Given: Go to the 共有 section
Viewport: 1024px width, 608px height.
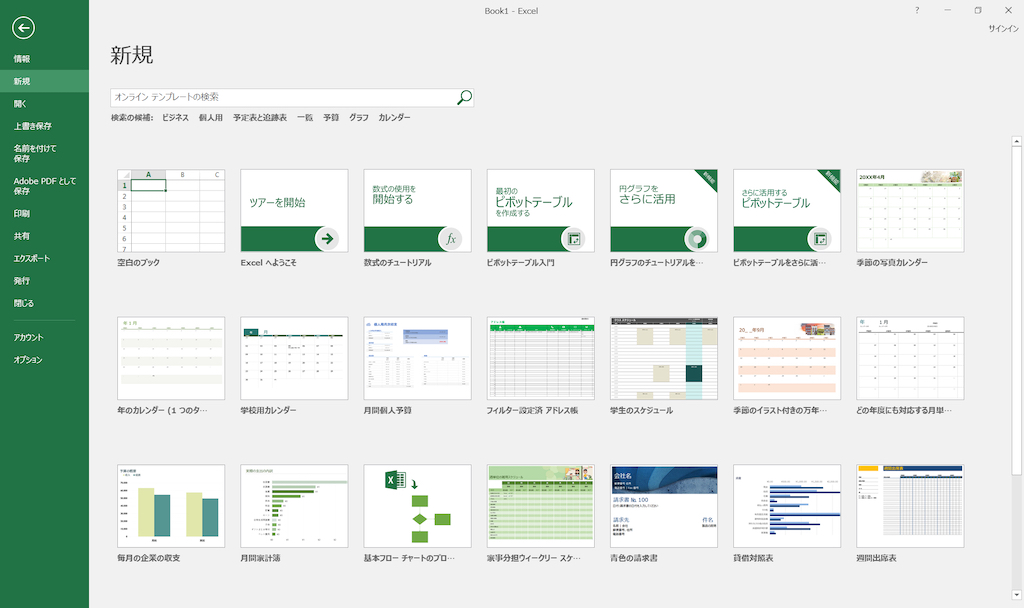Looking at the screenshot, I should coord(44,236).
